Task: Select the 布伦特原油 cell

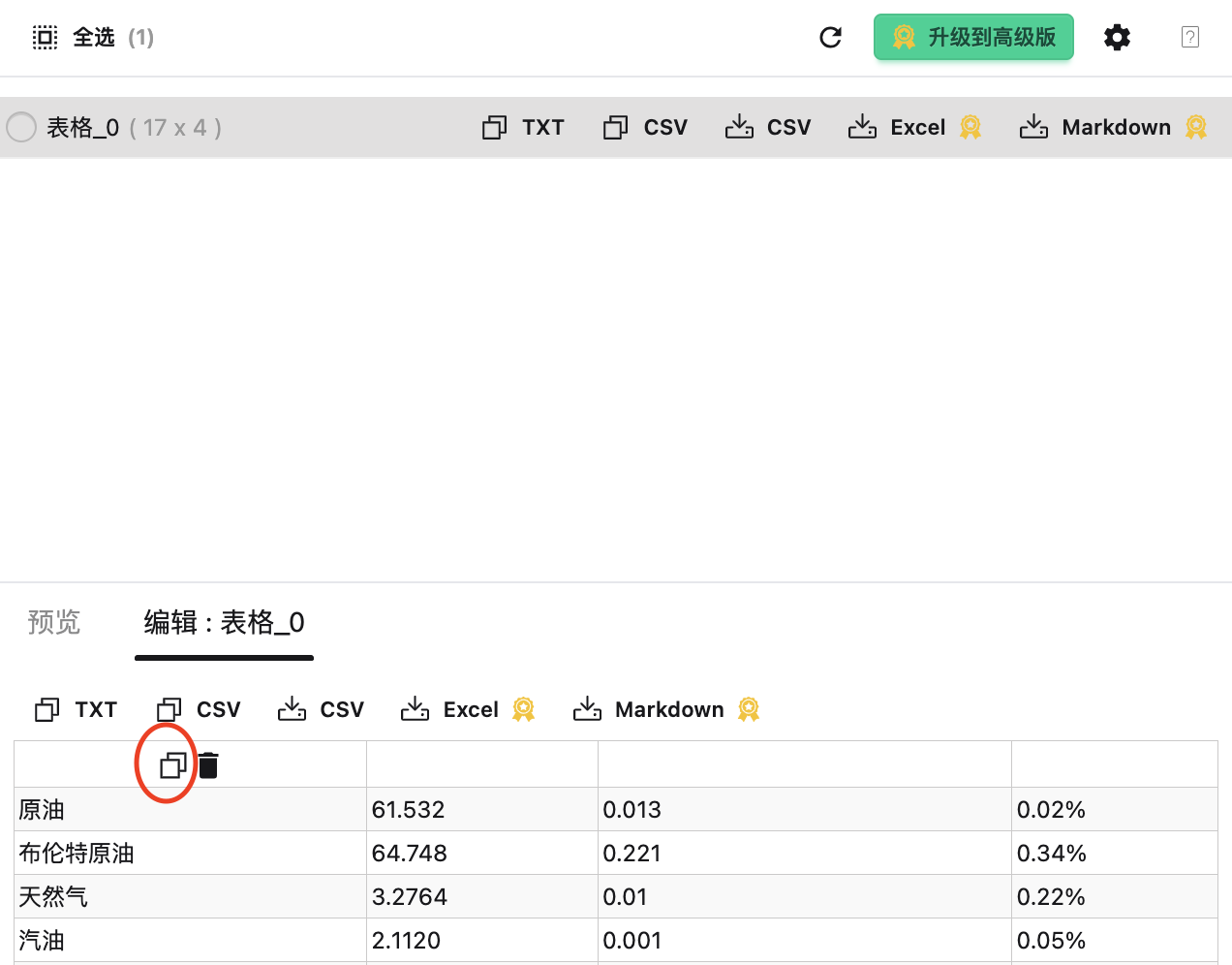Action: [x=191, y=853]
